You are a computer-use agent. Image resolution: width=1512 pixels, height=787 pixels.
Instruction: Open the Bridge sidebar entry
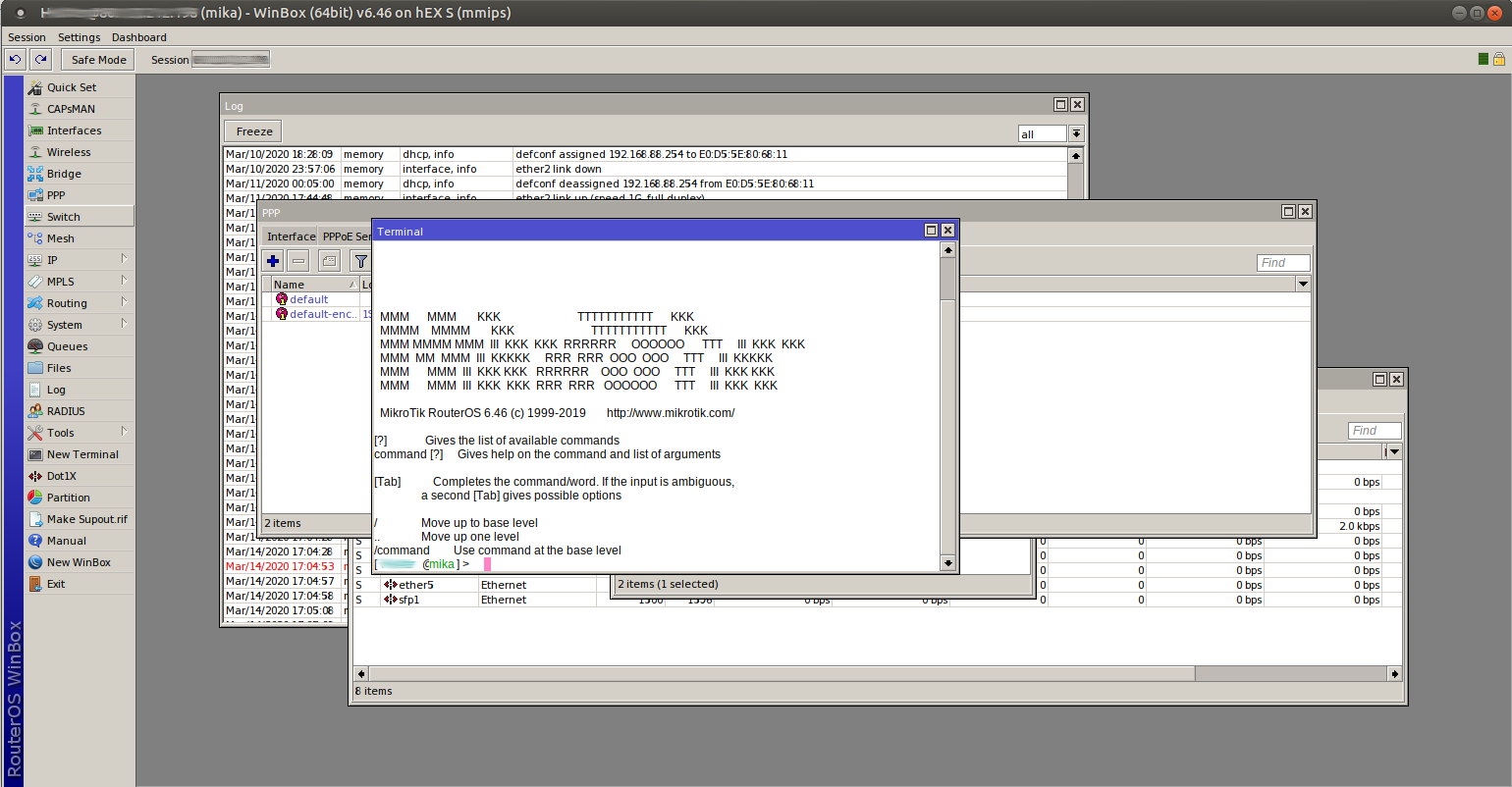coord(79,174)
